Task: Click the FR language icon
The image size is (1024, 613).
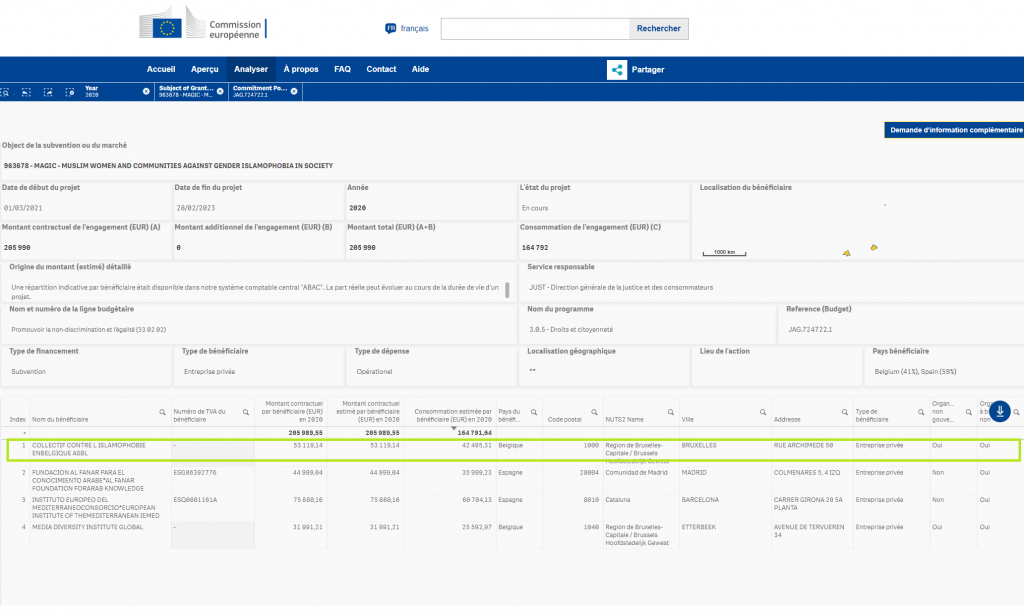Action: (391, 29)
